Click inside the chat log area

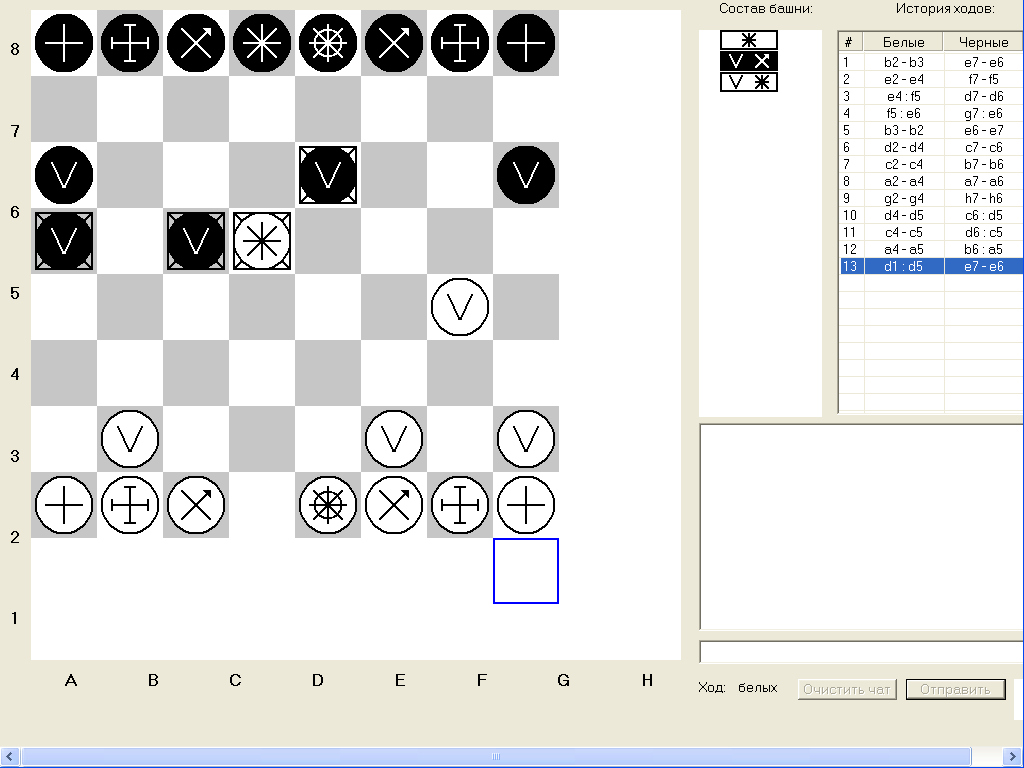coord(861,526)
